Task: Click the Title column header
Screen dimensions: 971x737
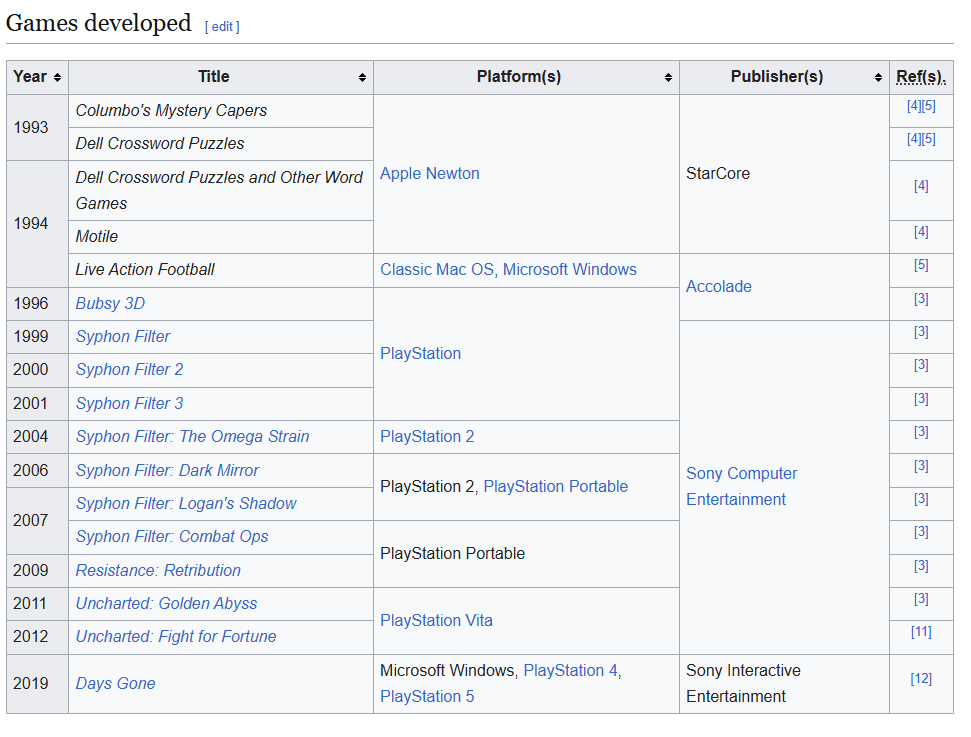Action: coord(221,77)
